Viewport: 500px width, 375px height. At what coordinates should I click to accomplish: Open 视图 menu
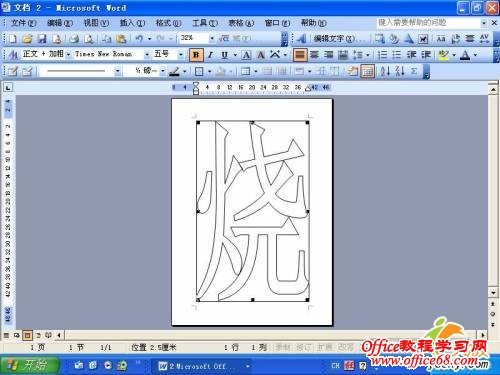click(x=96, y=23)
